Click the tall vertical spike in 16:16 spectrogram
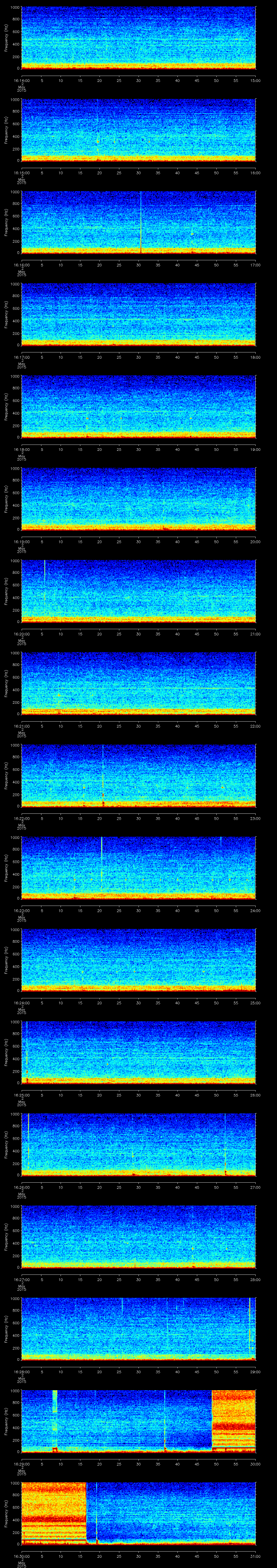Screen dimensions: 277x1568 click(x=141, y=222)
